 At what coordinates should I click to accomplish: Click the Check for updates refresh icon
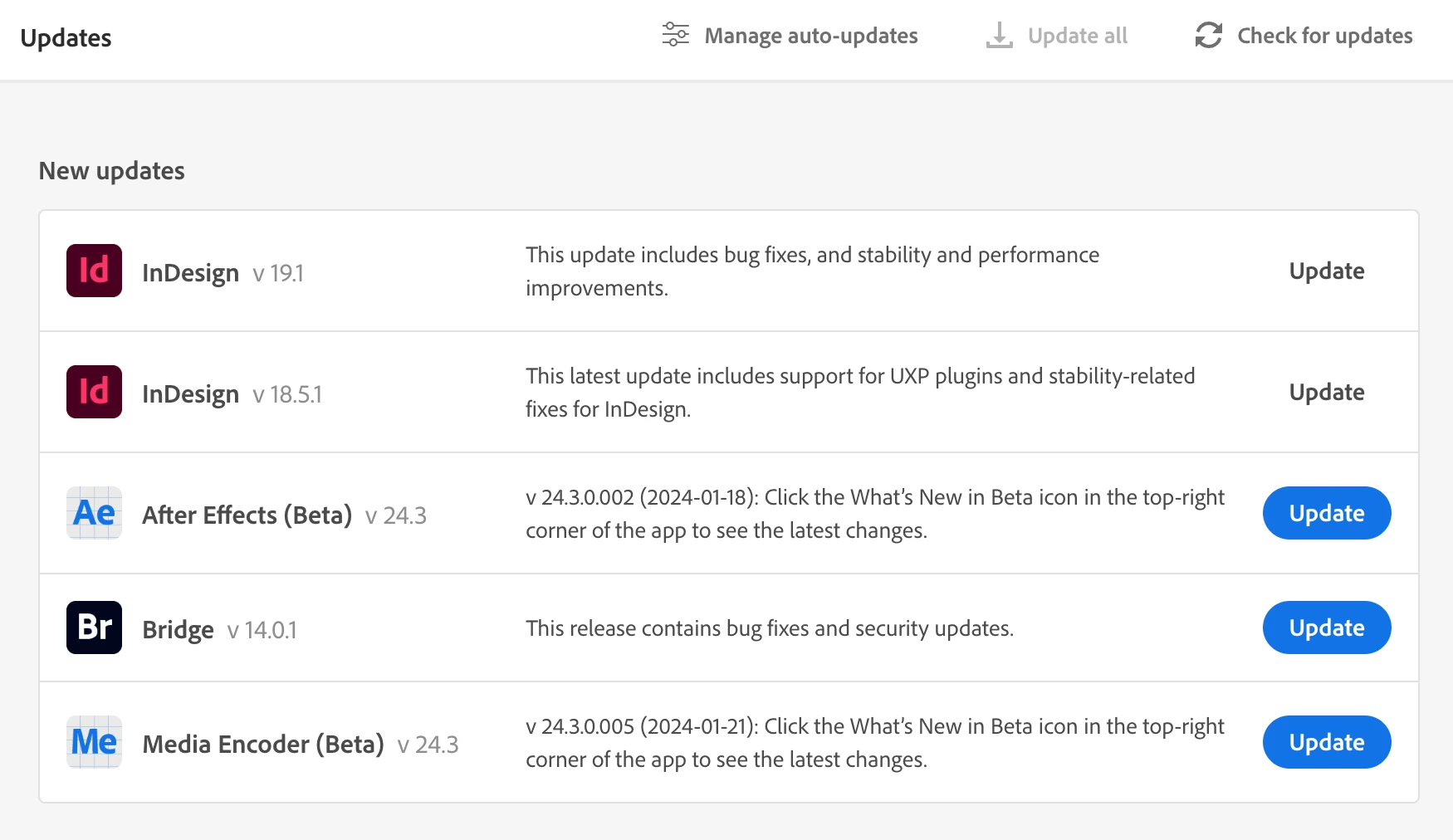tap(1208, 35)
